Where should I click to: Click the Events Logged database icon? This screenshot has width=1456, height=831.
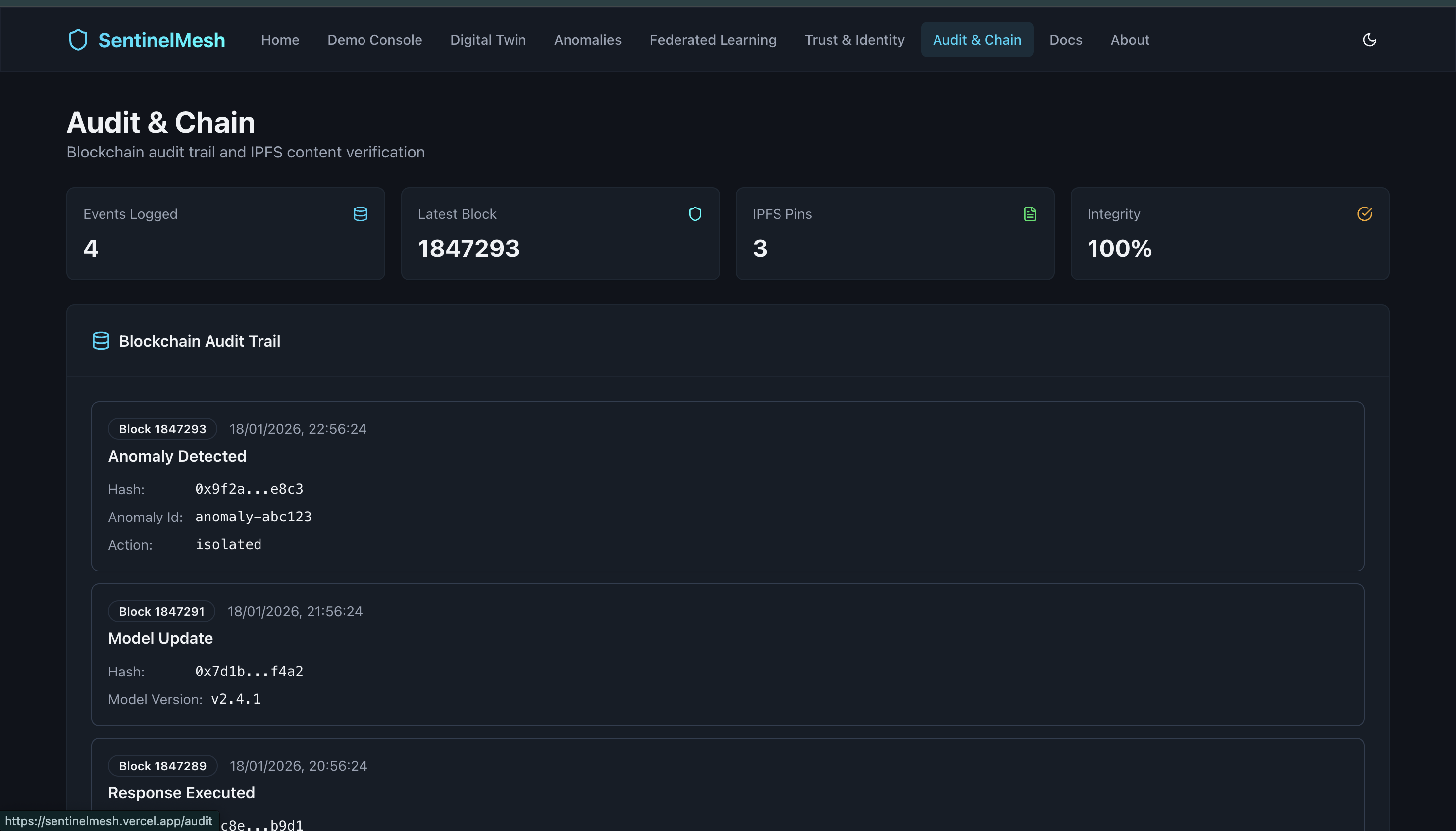click(x=360, y=214)
